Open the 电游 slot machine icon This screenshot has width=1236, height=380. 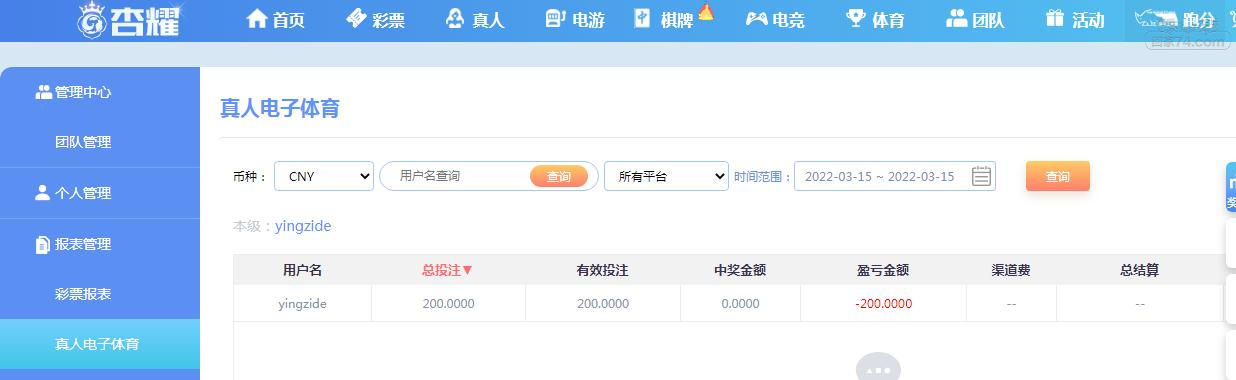click(x=556, y=18)
